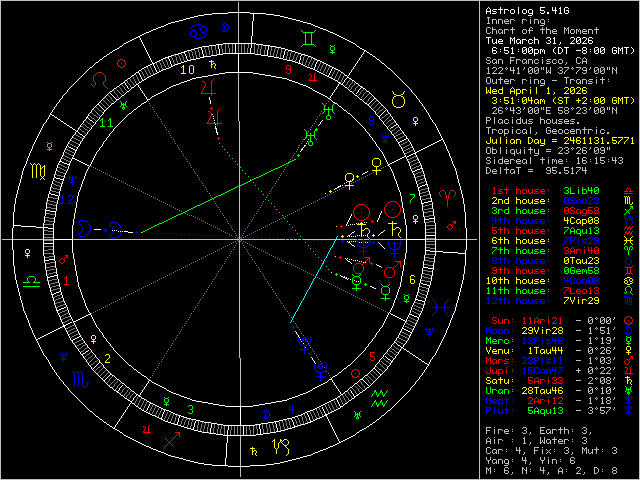The width and height of the screenshot is (640, 480).
Task: Click the Virgo glyph on the chart wheel
Action: click(37, 172)
